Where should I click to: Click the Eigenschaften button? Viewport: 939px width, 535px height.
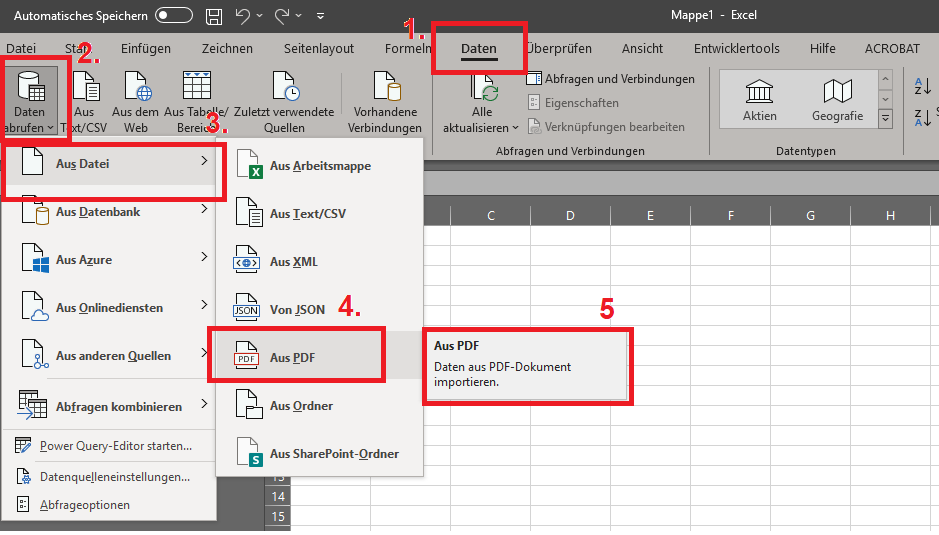(x=573, y=103)
